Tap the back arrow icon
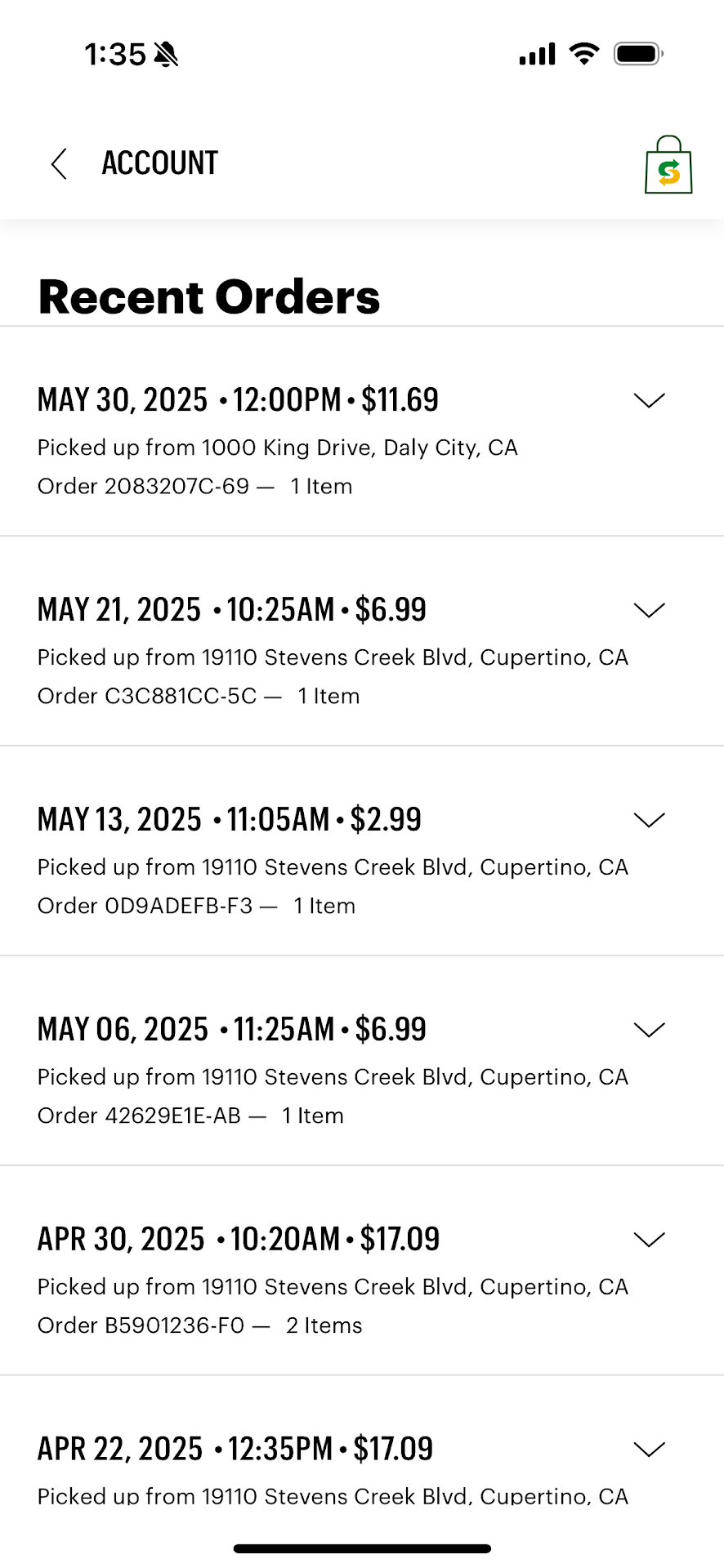The image size is (724, 1568). click(x=59, y=164)
